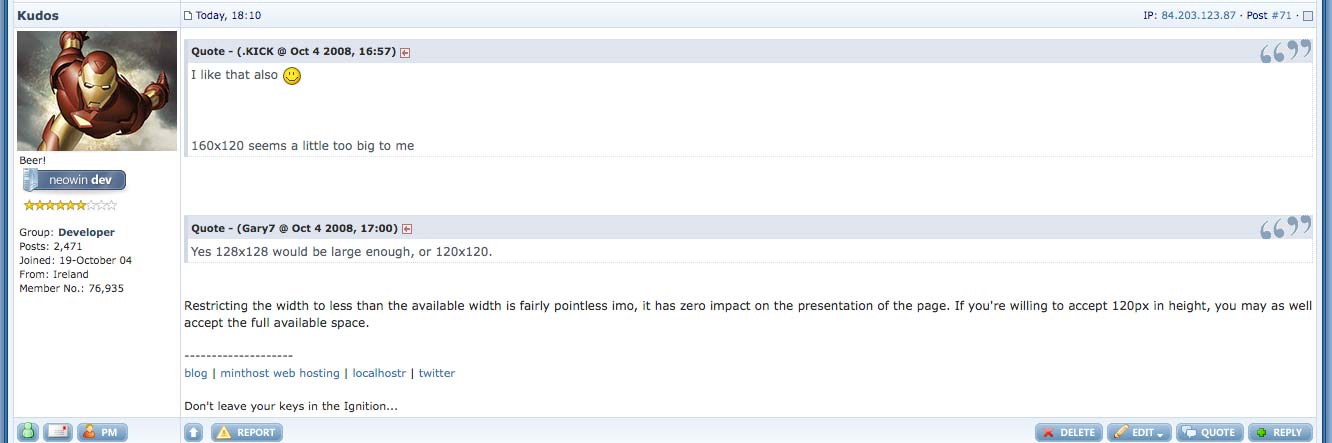Viewport: 1332px width, 443px height.
Task: Open the Edit dropdown menu
Action: [x=1139, y=432]
